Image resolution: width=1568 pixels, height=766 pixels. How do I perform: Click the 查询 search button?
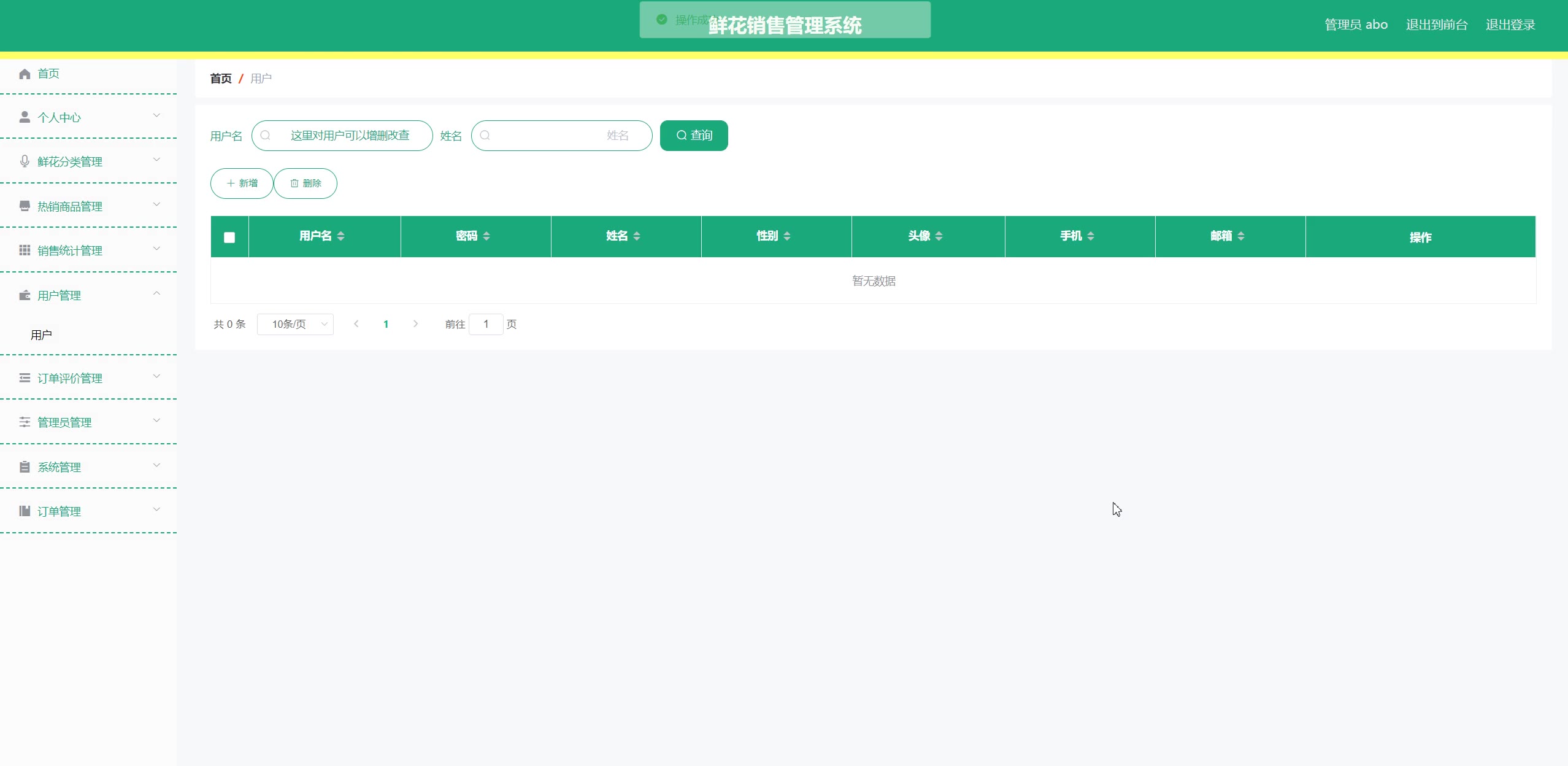coord(694,136)
